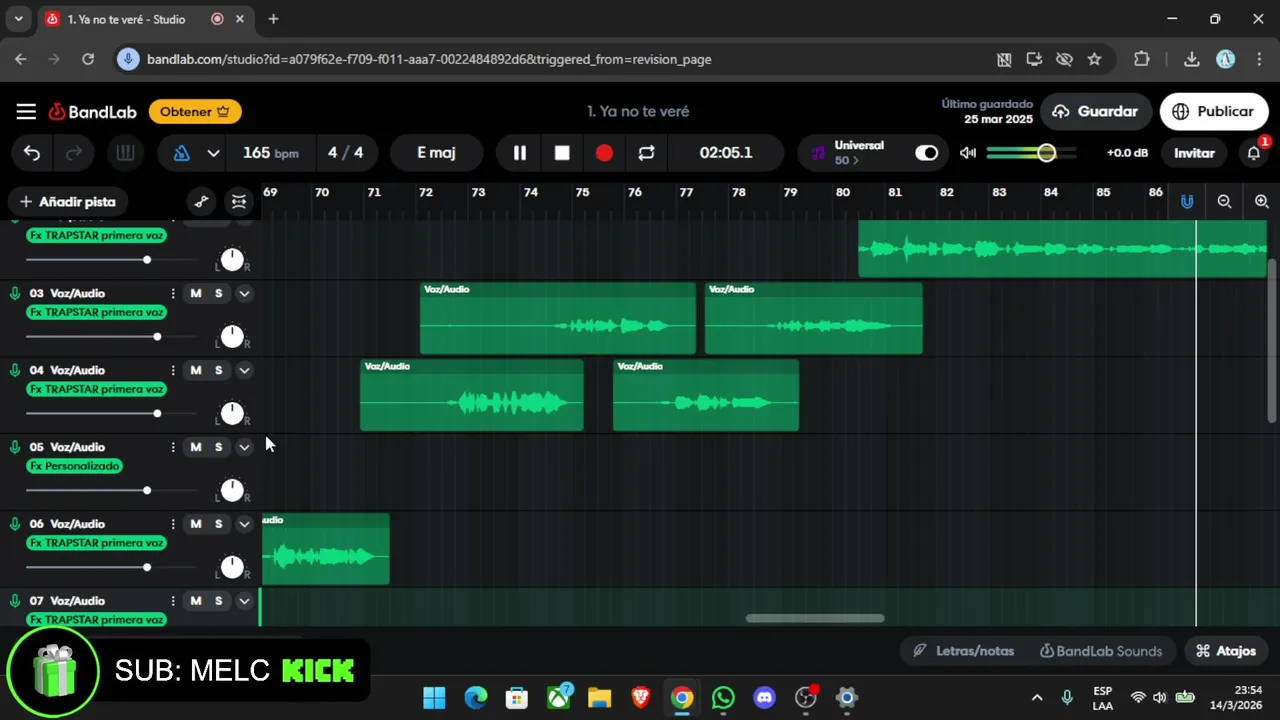The image size is (1280, 720).
Task: Expand track 03 with its chevron
Action: point(244,293)
